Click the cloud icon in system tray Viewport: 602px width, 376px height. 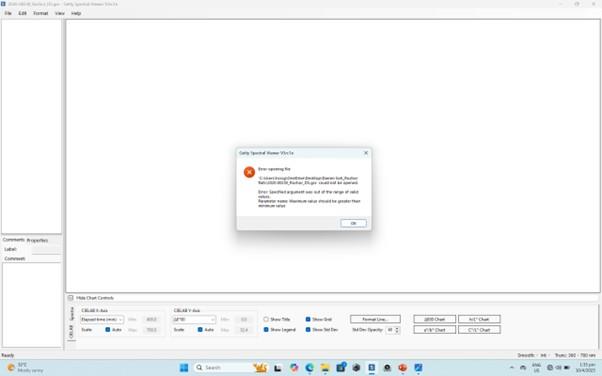pos(523,368)
